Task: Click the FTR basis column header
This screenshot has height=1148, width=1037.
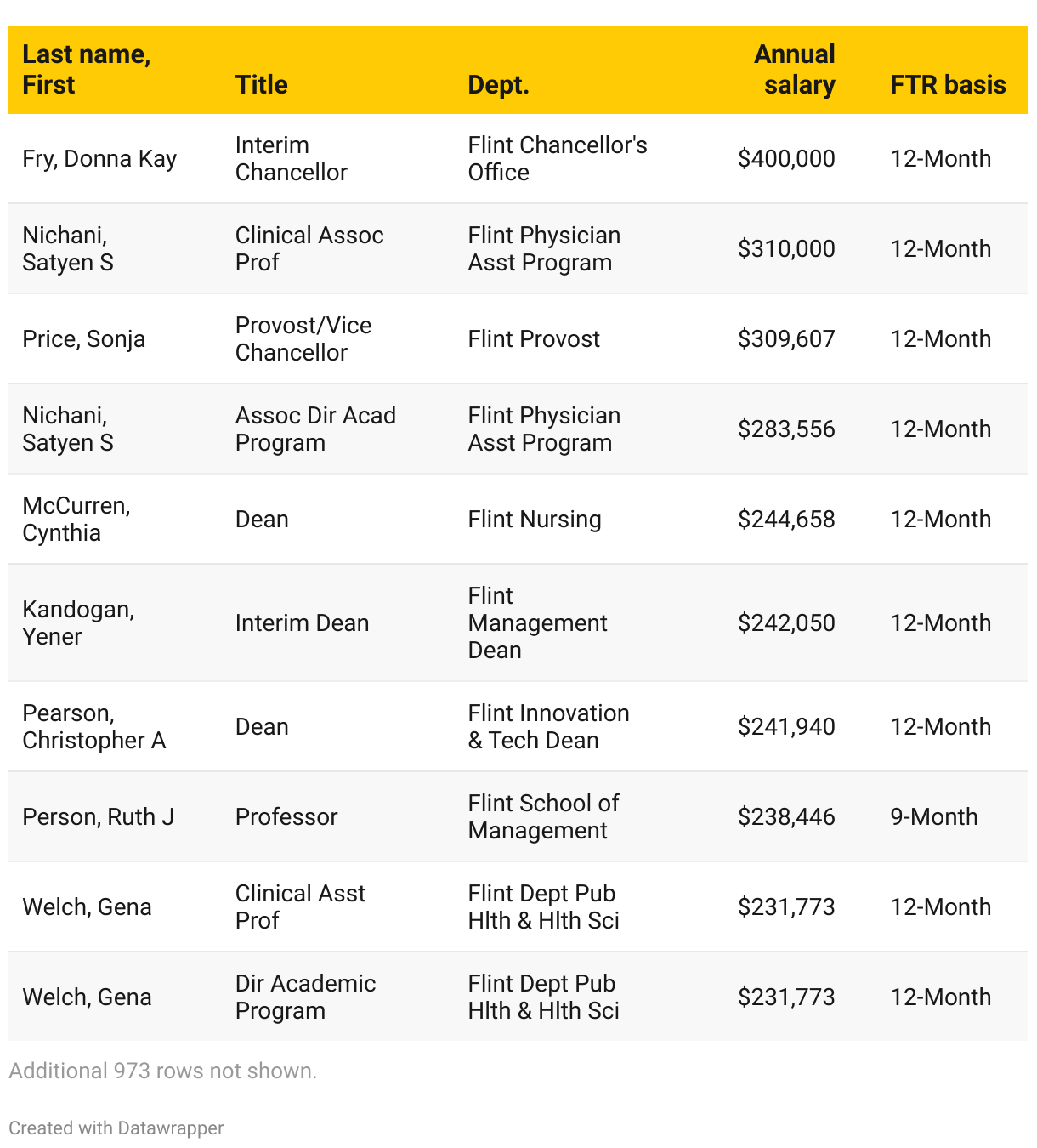Action: (x=948, y=85)
